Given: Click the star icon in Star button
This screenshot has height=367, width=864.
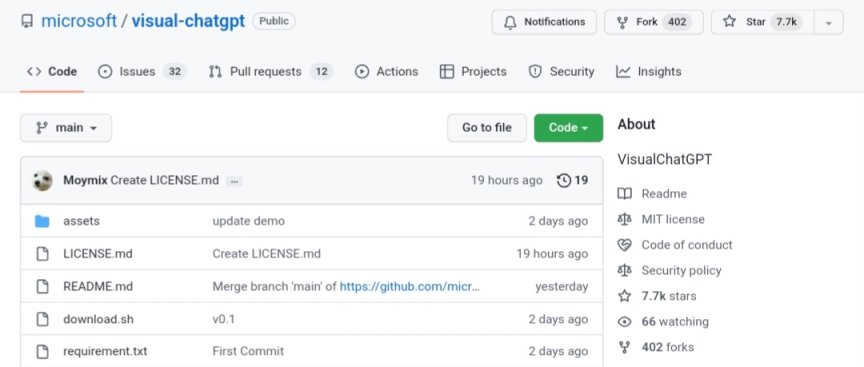Looking at the screenshot, I should [x=730, y=22].
